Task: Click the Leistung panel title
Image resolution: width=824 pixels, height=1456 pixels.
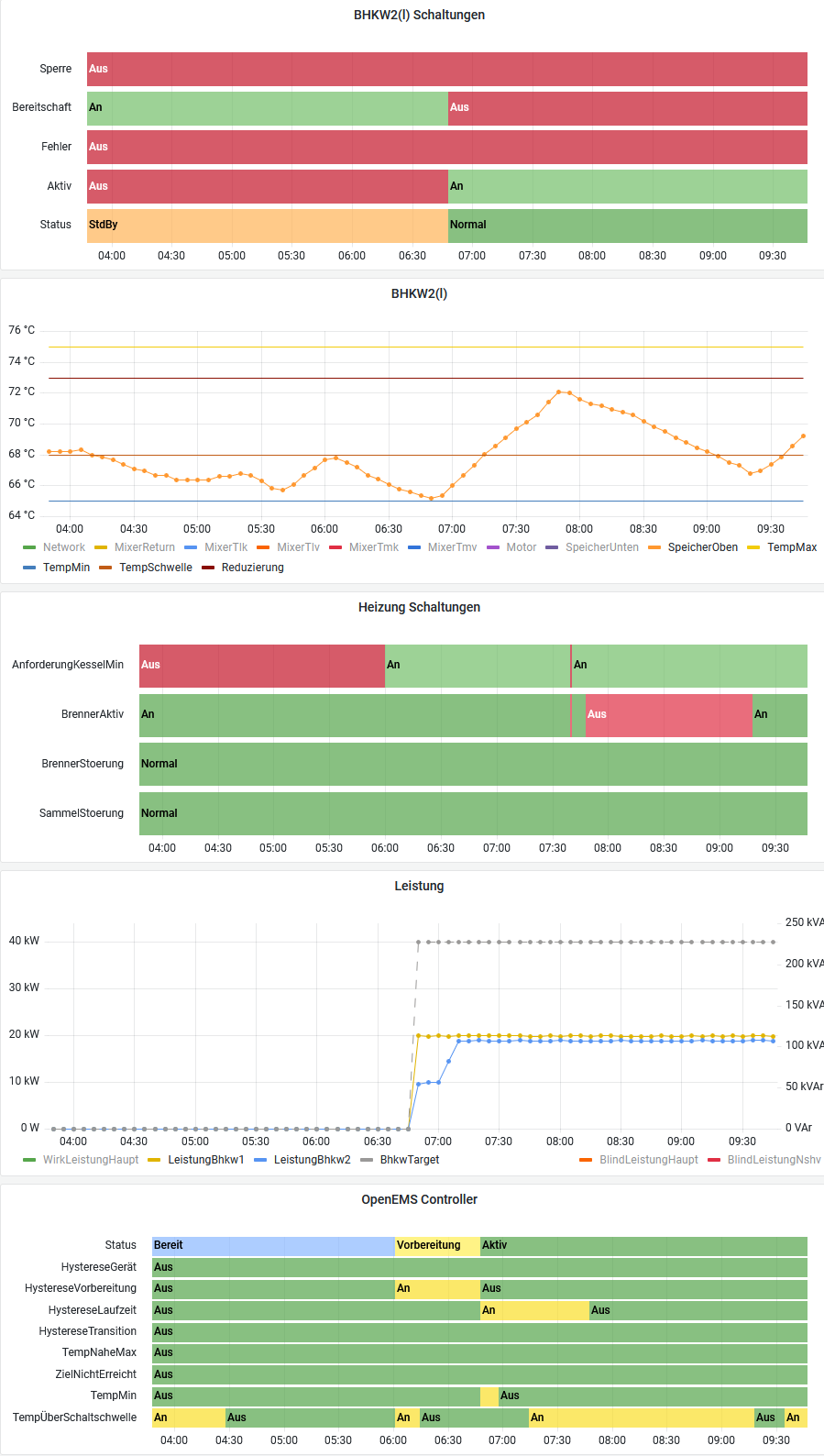Action: (x=419, y=886)
